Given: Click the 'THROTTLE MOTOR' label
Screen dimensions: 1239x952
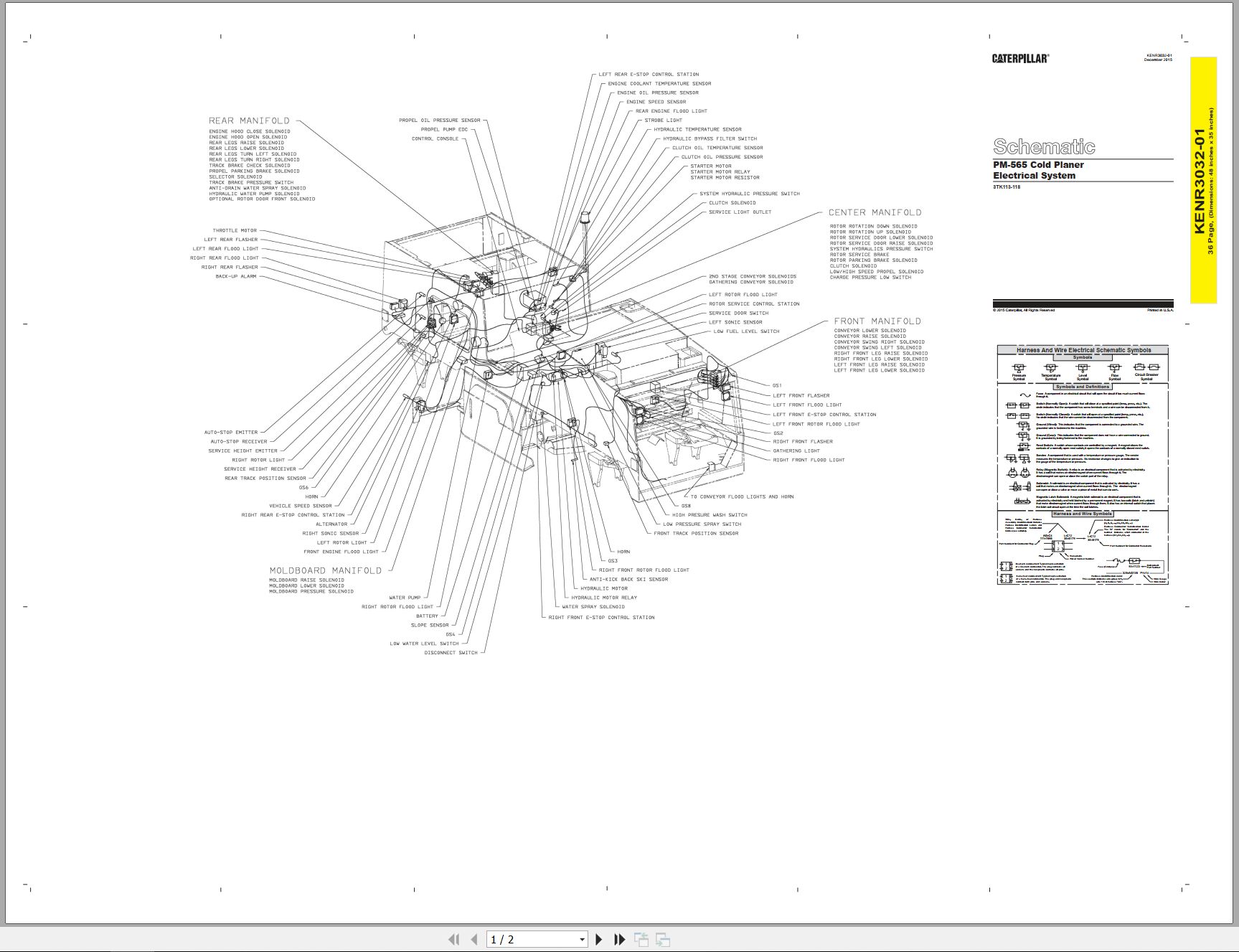Looking at the screenshot, I should pos(235,231).
